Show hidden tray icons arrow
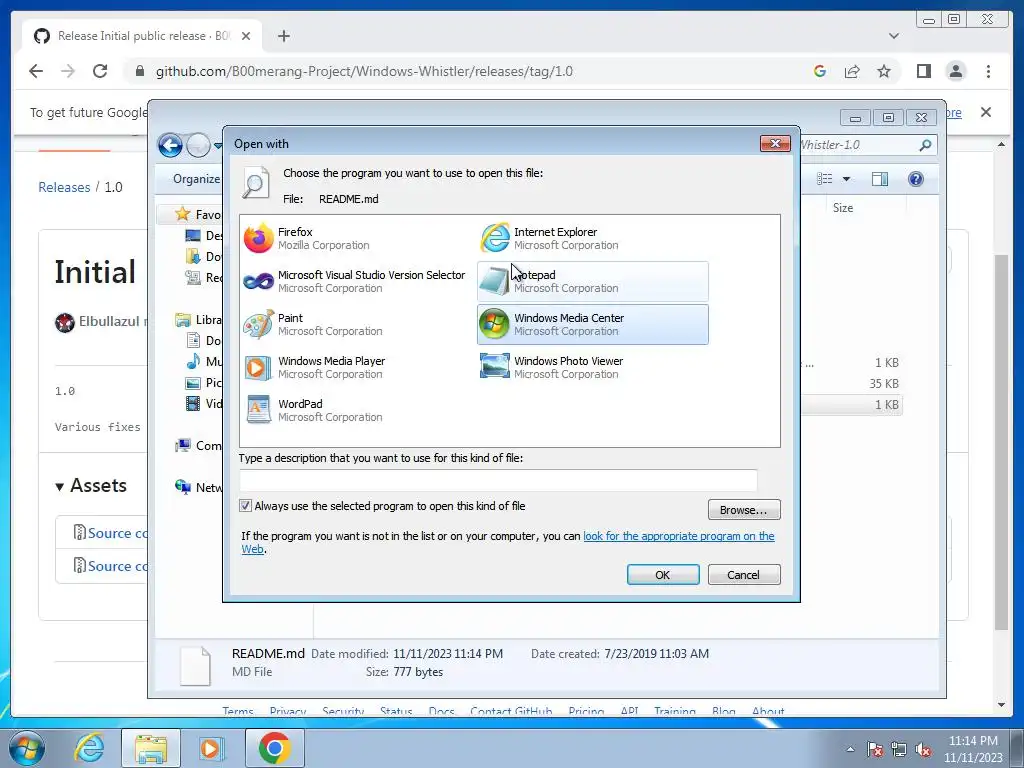This screenshot has height=768, width=1024. 850,749
